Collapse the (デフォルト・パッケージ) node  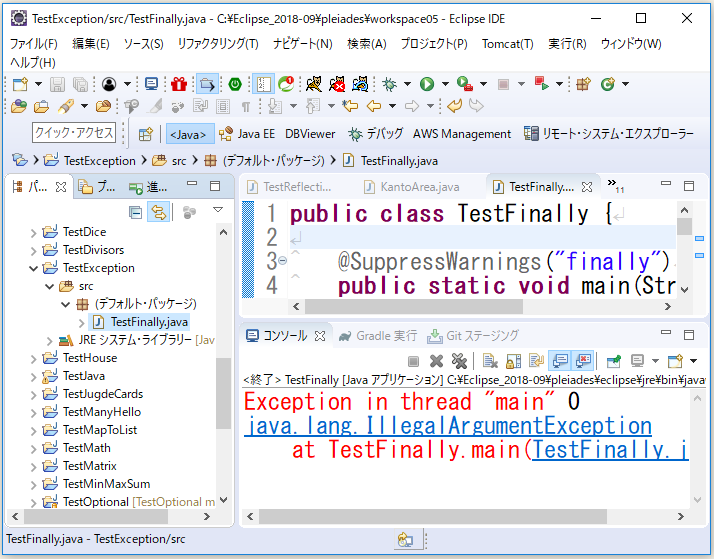(66, 304)
